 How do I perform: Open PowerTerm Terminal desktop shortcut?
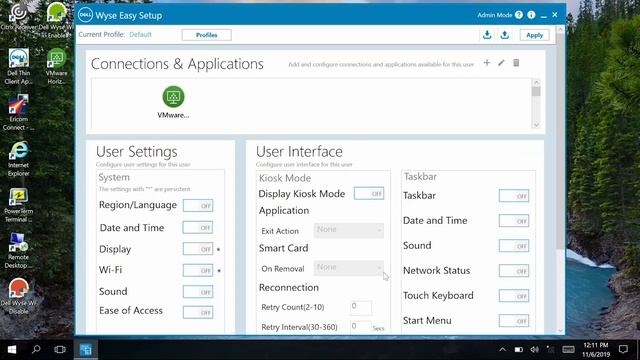coord(18,205)
